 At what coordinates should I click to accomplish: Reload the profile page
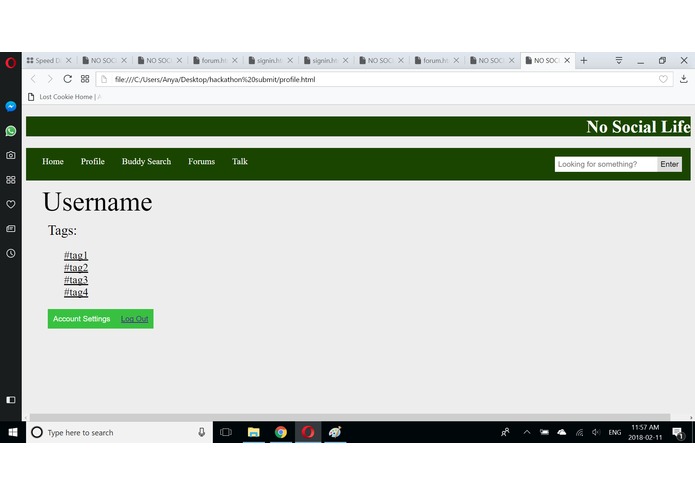coord(67,79)
